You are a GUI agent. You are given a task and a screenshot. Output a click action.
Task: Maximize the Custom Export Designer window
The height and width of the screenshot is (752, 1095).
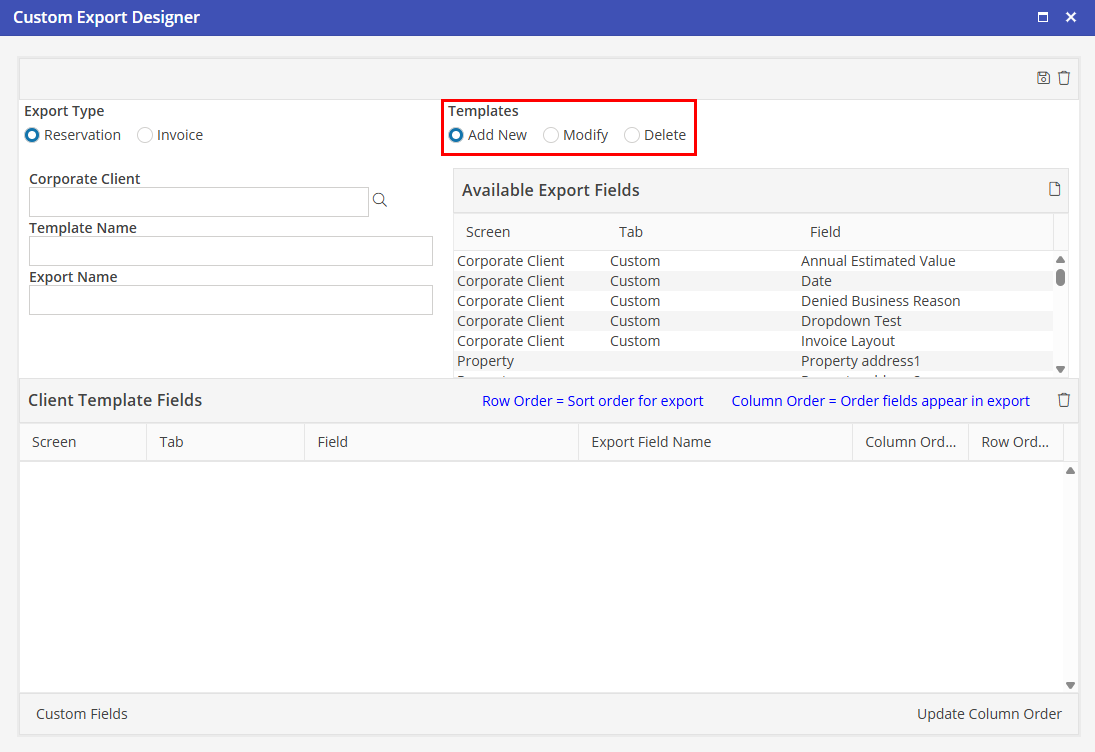click(x=1043, y=18)
